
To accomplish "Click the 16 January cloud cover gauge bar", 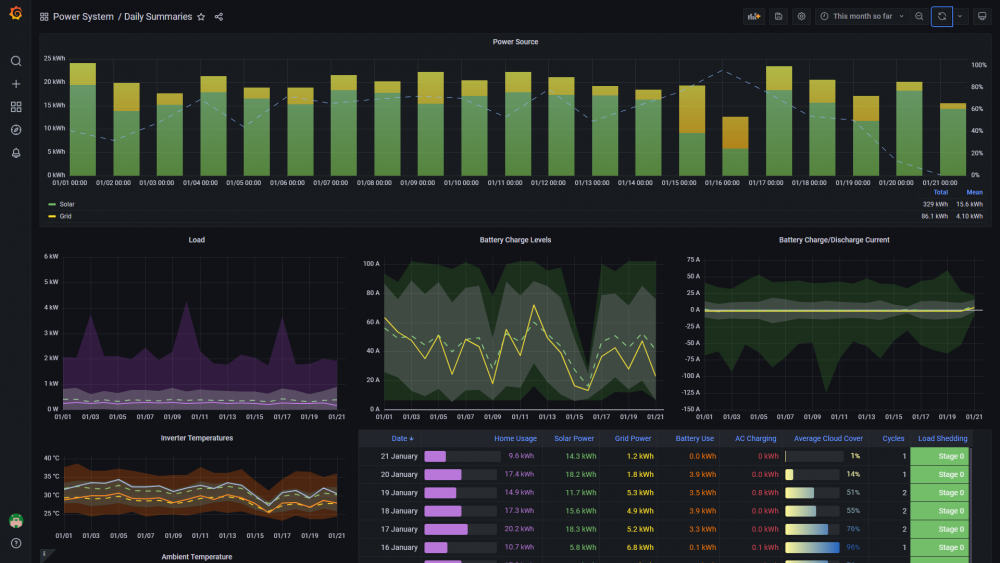I will (x=812, y=548).
